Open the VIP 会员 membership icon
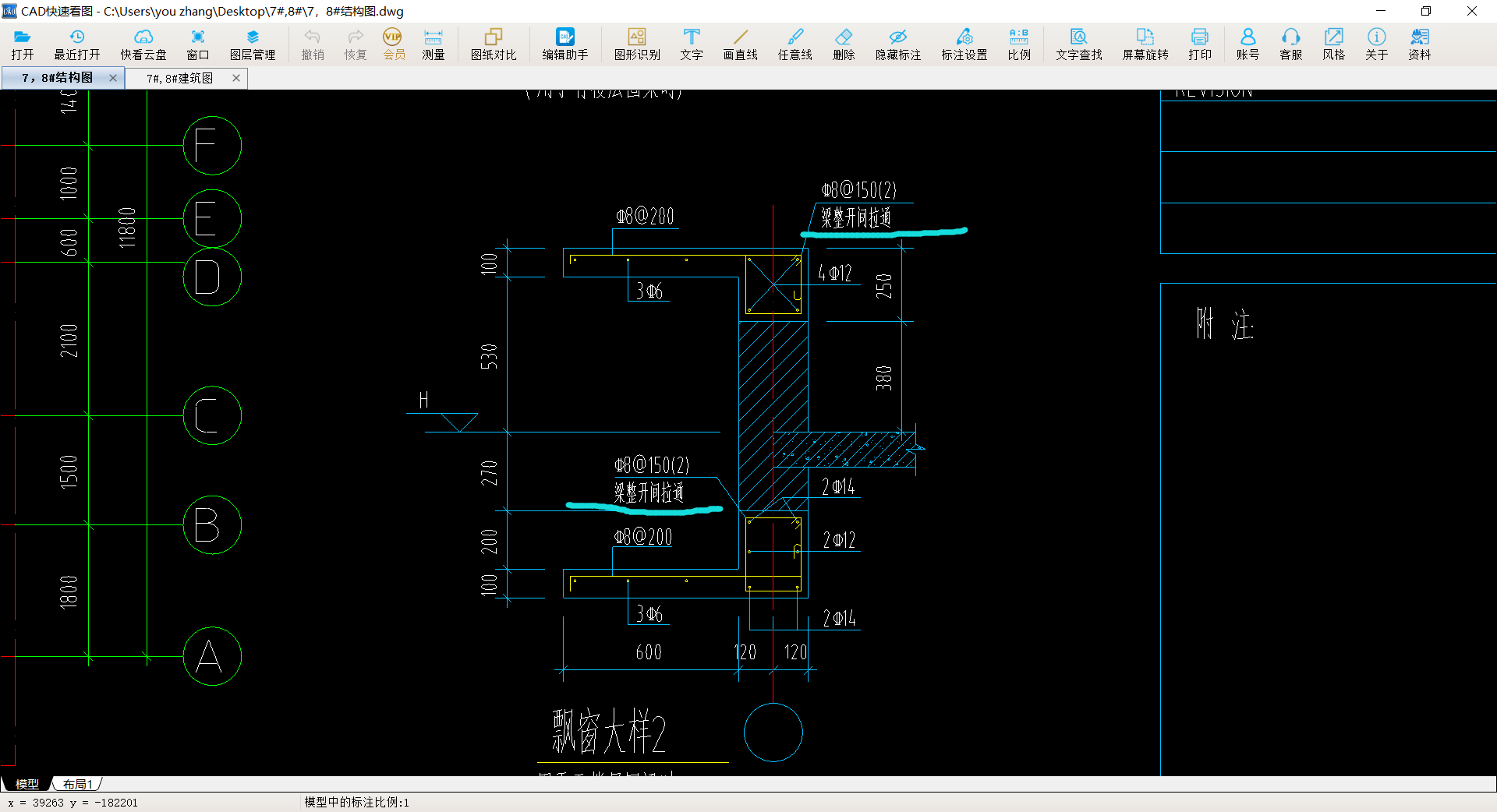This screenshot has height=812, width=1497. (x=394, y=44)
